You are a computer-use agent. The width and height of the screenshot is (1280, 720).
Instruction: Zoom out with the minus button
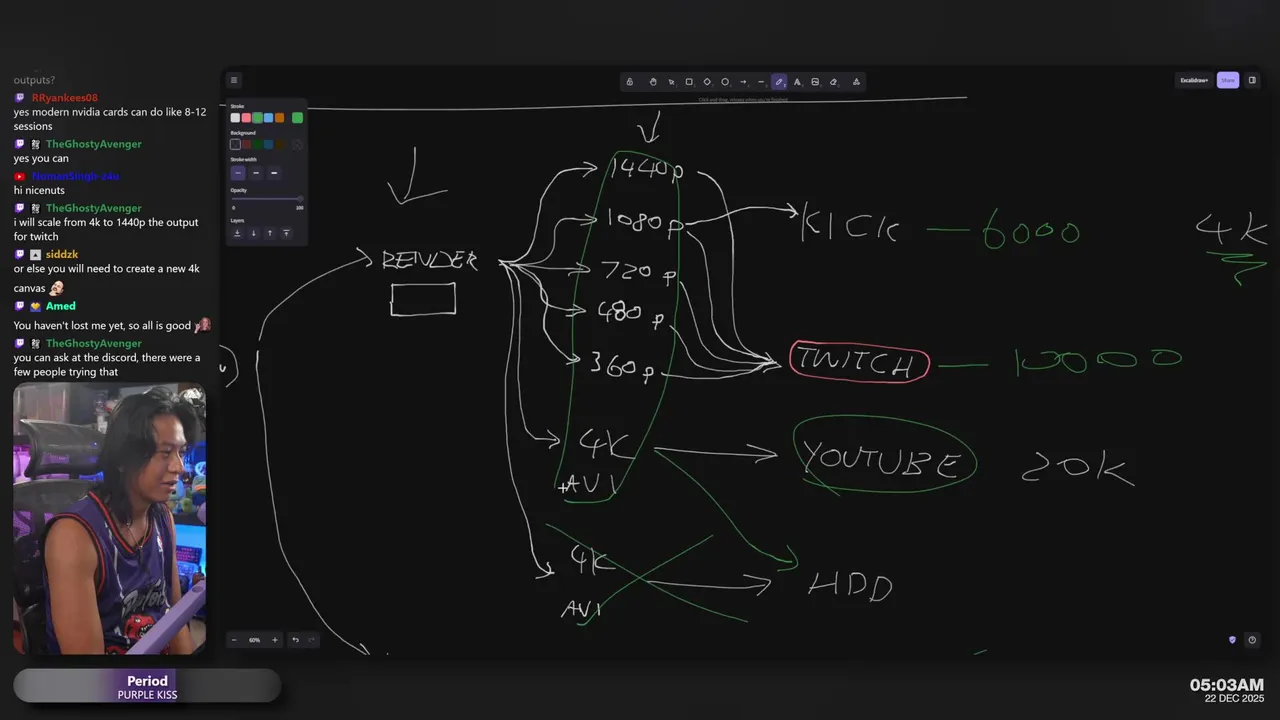(234, 640)
